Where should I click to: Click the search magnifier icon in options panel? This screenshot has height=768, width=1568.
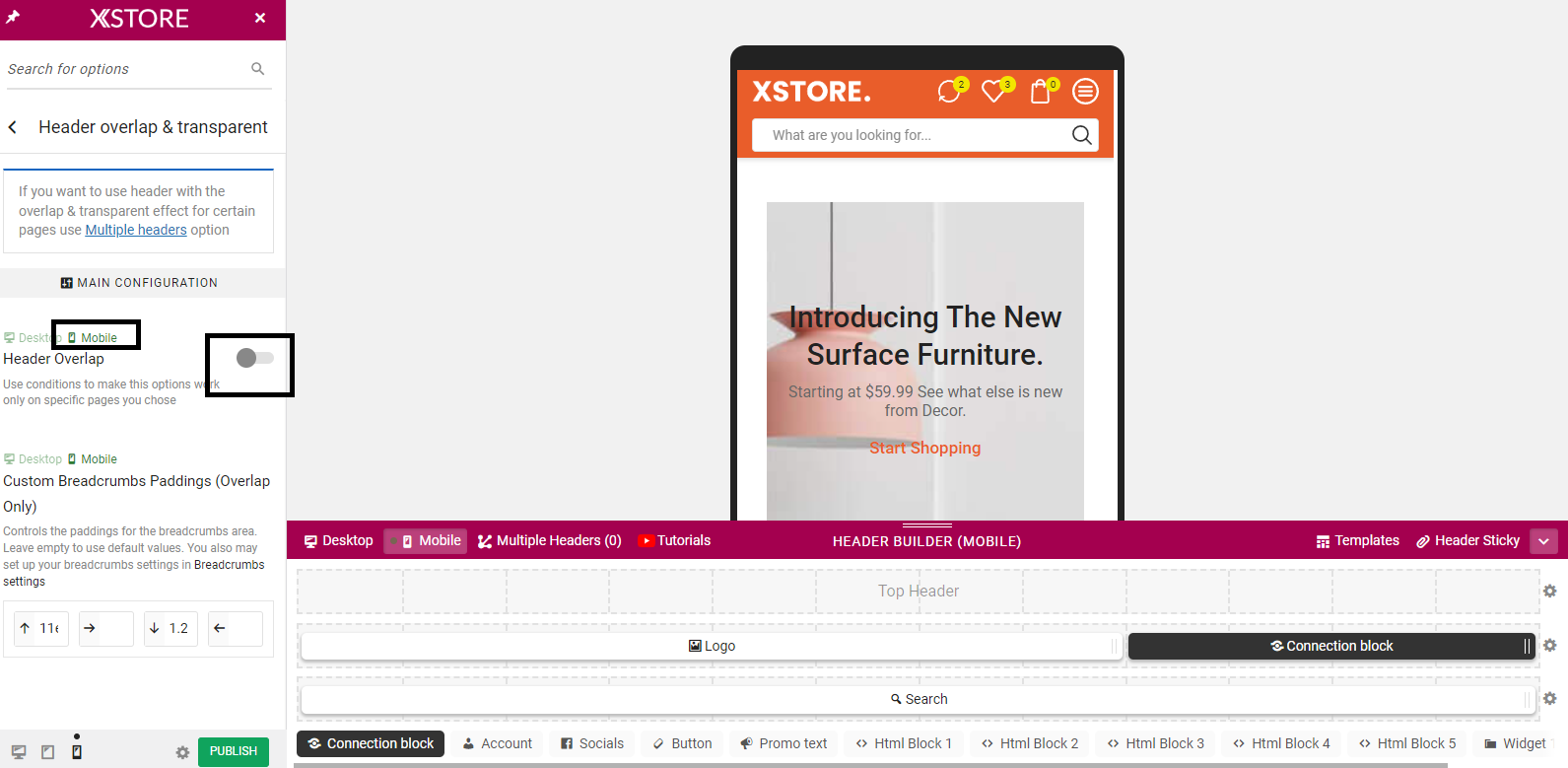258,69
